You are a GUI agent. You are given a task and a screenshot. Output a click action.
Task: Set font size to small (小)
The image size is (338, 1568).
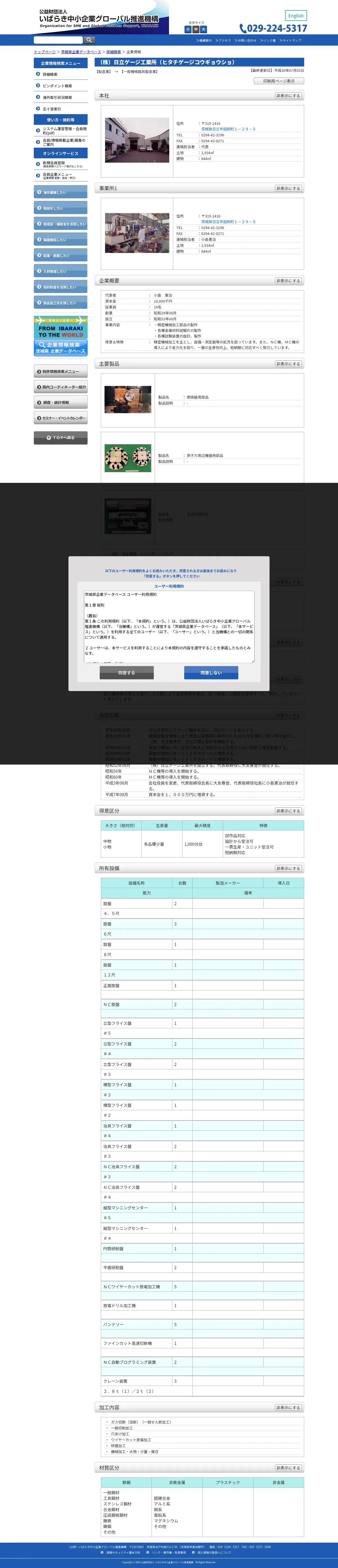(x=188, y=29)
